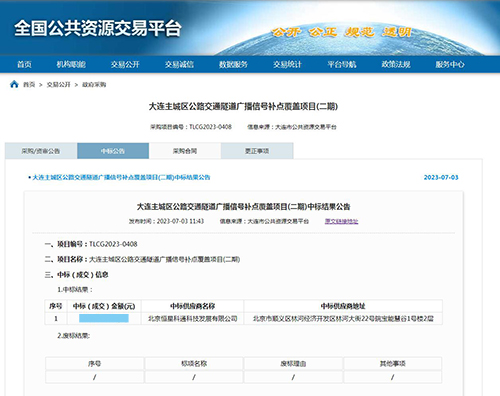Click 政府采购 breadcrumb link

(94, 85)
